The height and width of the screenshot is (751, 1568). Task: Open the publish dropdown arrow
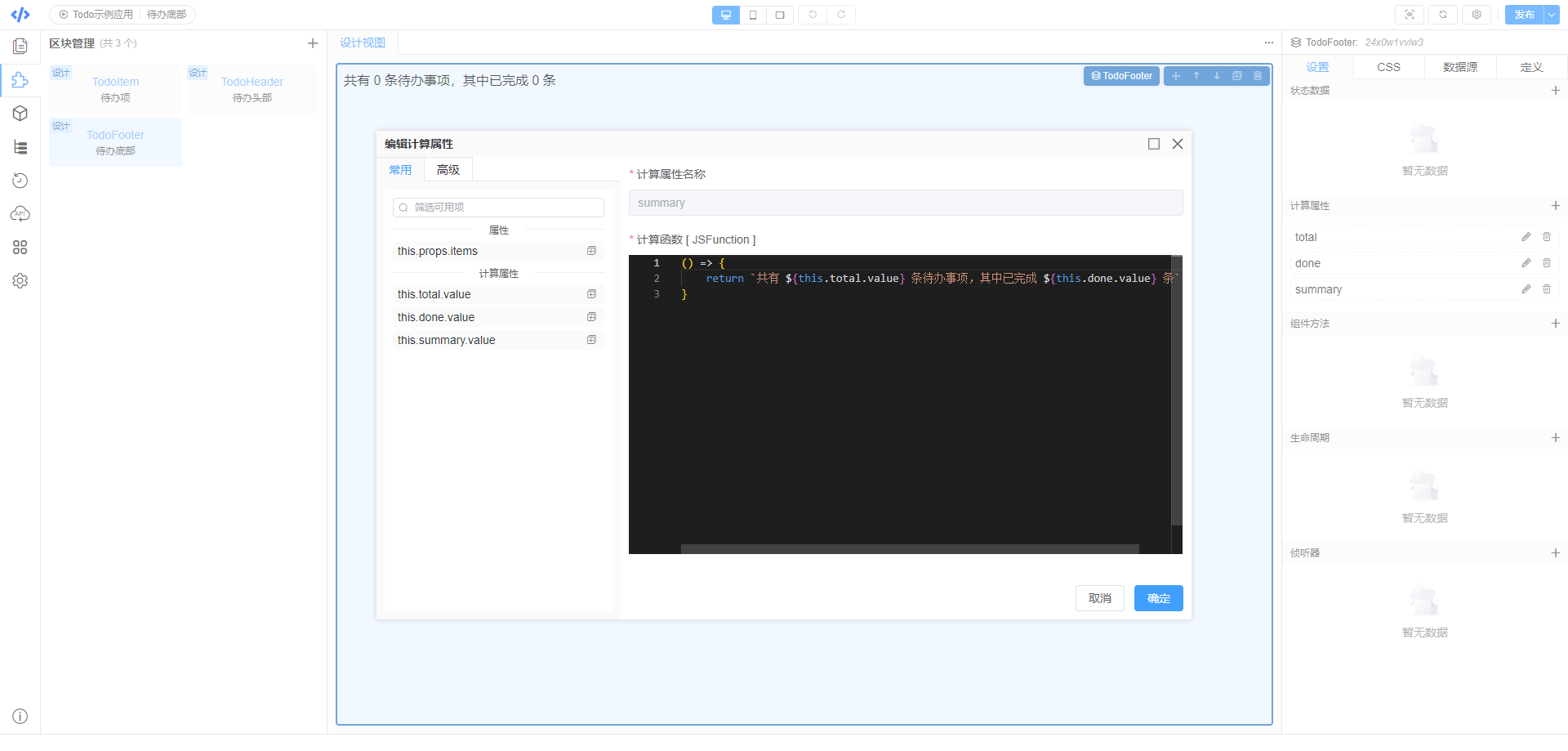pyautogui.click(x=1552, y=15)
